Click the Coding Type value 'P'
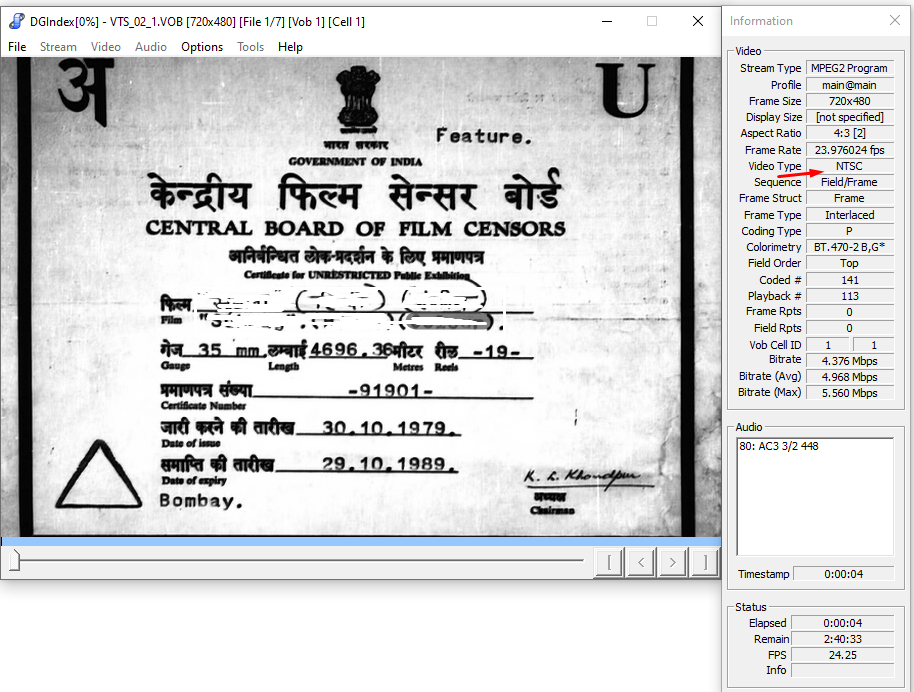The width and height of the screenshot is (914, 692). click(849, 231)
